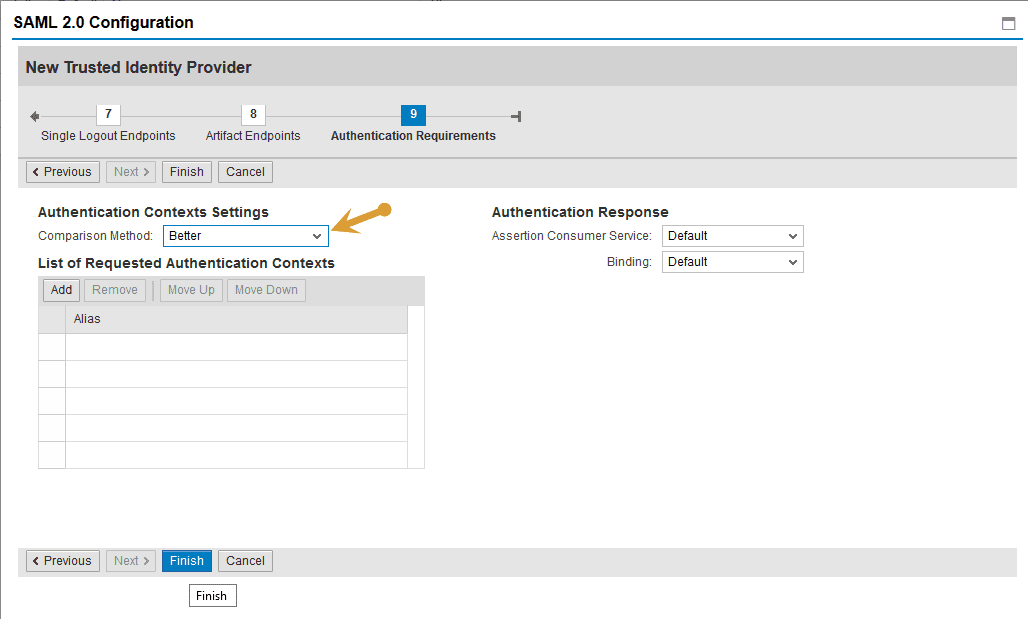Click the roadmap end marker icon
The width and height of the screenshot is (1028, 619).
pos(516,116)
